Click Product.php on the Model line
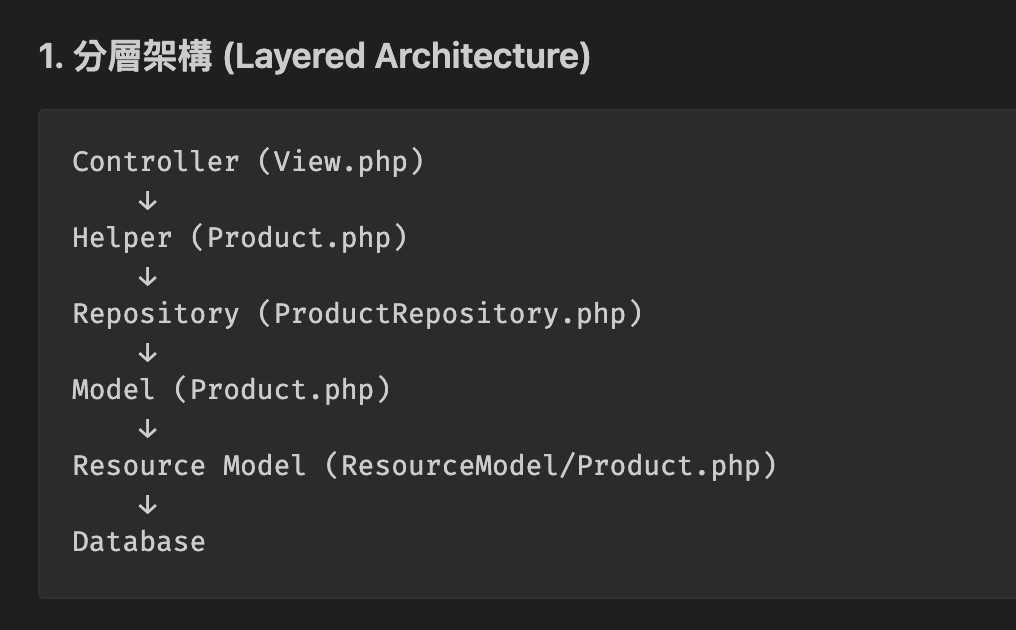Viewport: 1016px width, 630px height. coord(281,390)
